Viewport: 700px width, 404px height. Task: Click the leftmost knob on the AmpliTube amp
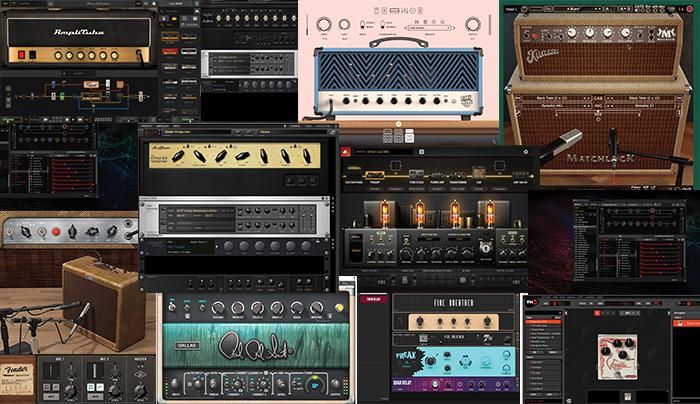pos(58,55)
